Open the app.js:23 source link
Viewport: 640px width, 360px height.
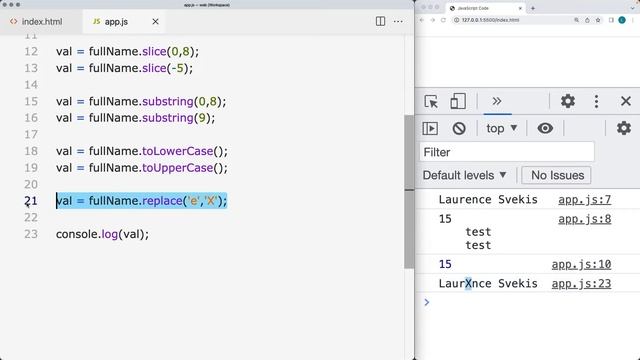581,284
